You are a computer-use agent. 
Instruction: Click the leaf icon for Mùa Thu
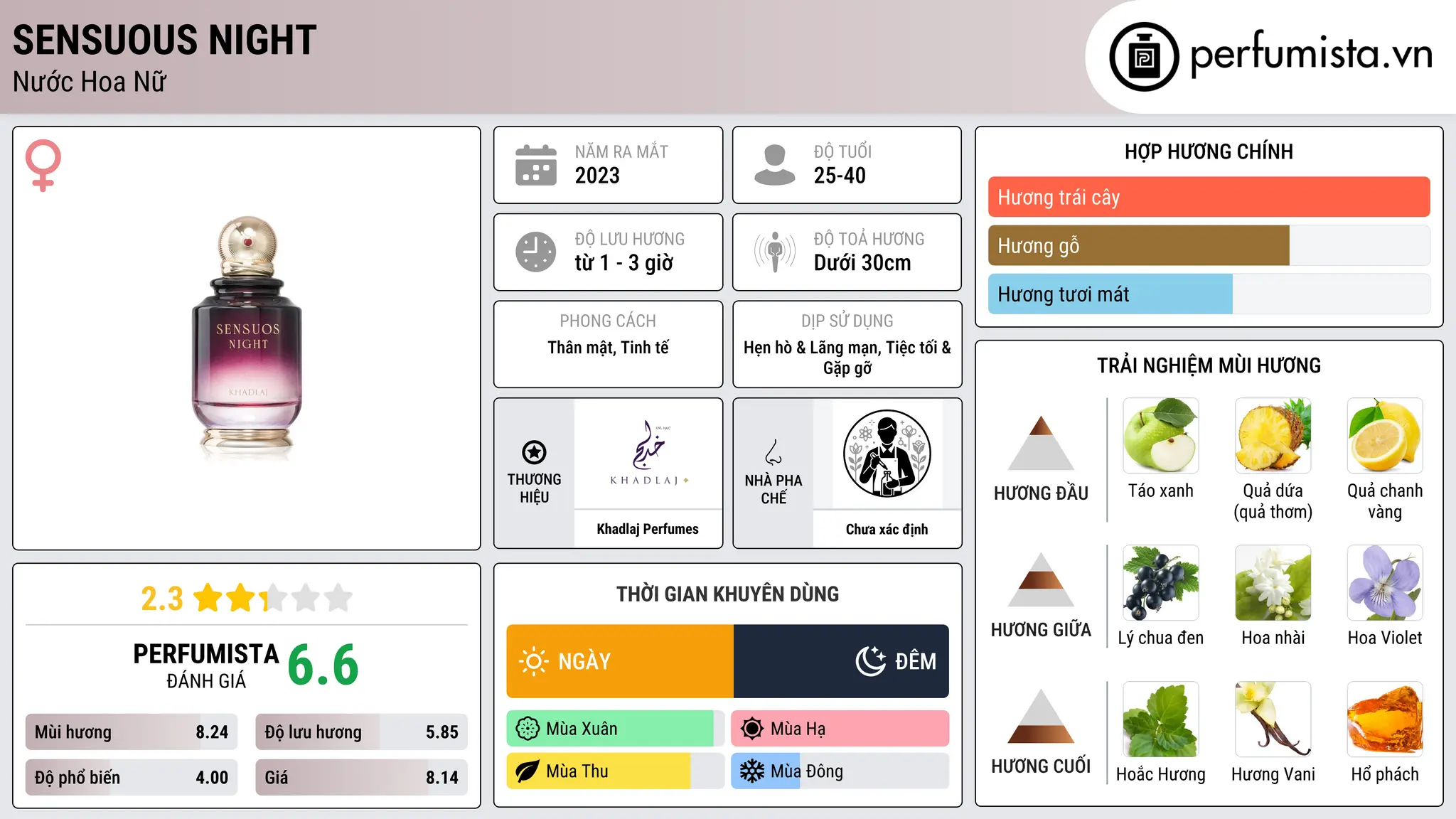528,771
